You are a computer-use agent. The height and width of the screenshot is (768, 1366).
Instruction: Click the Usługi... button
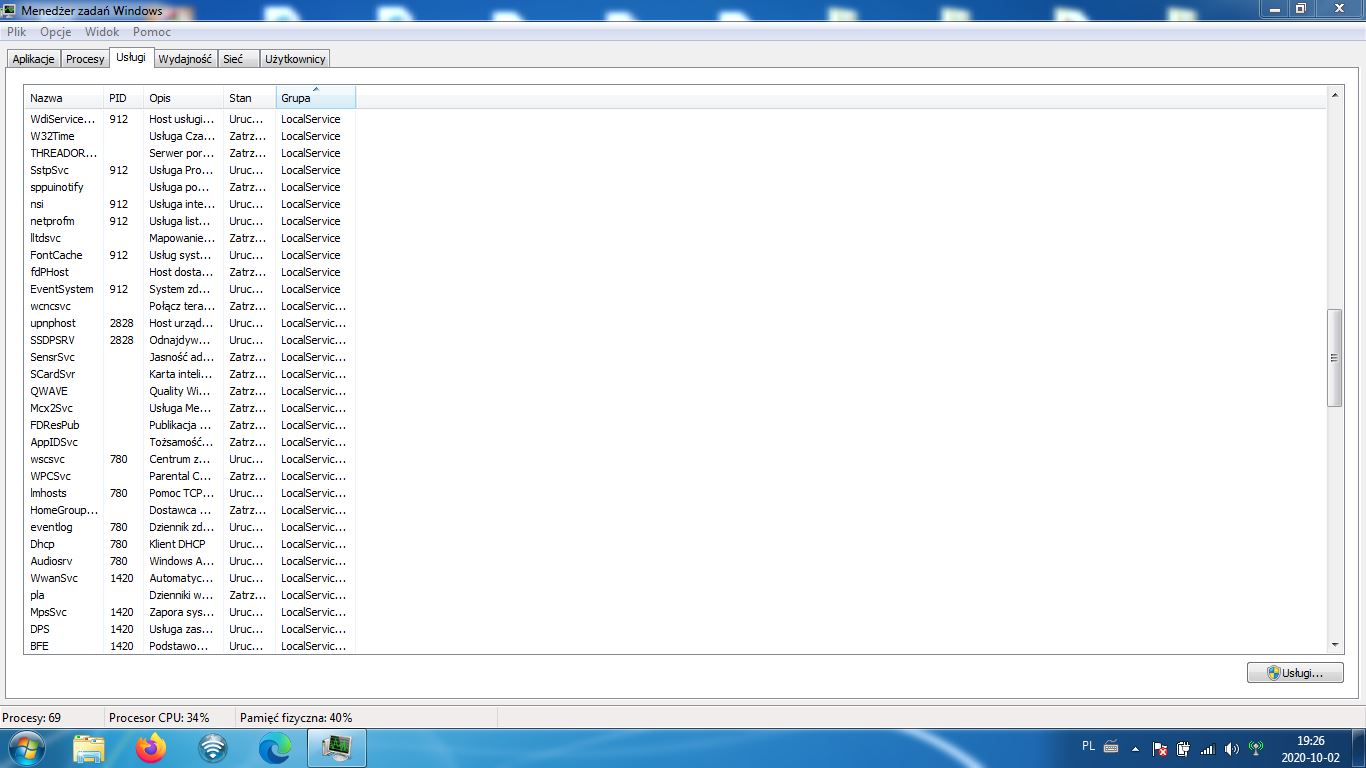(x=1295, y=673)
